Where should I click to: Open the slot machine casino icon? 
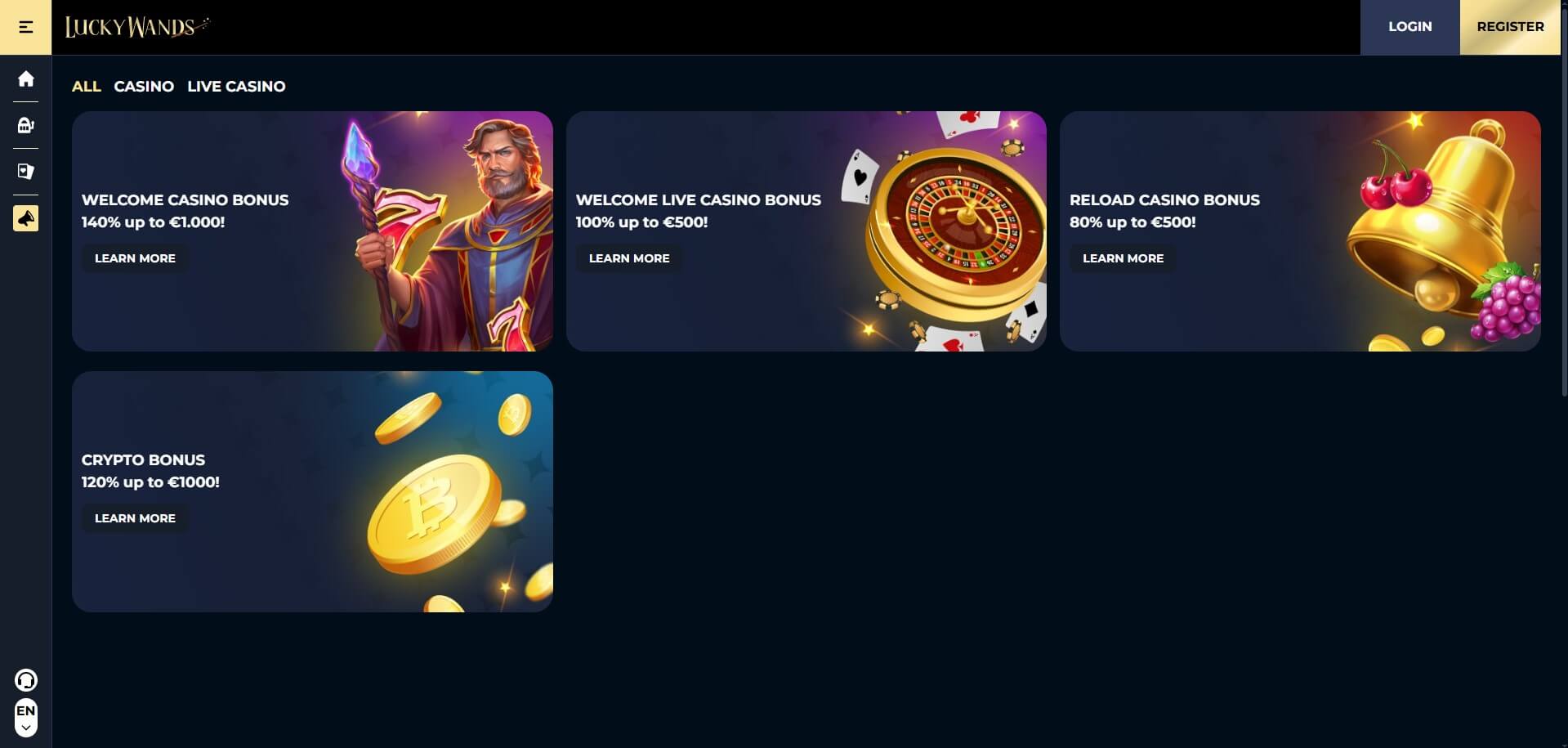[x=26, y=125]
